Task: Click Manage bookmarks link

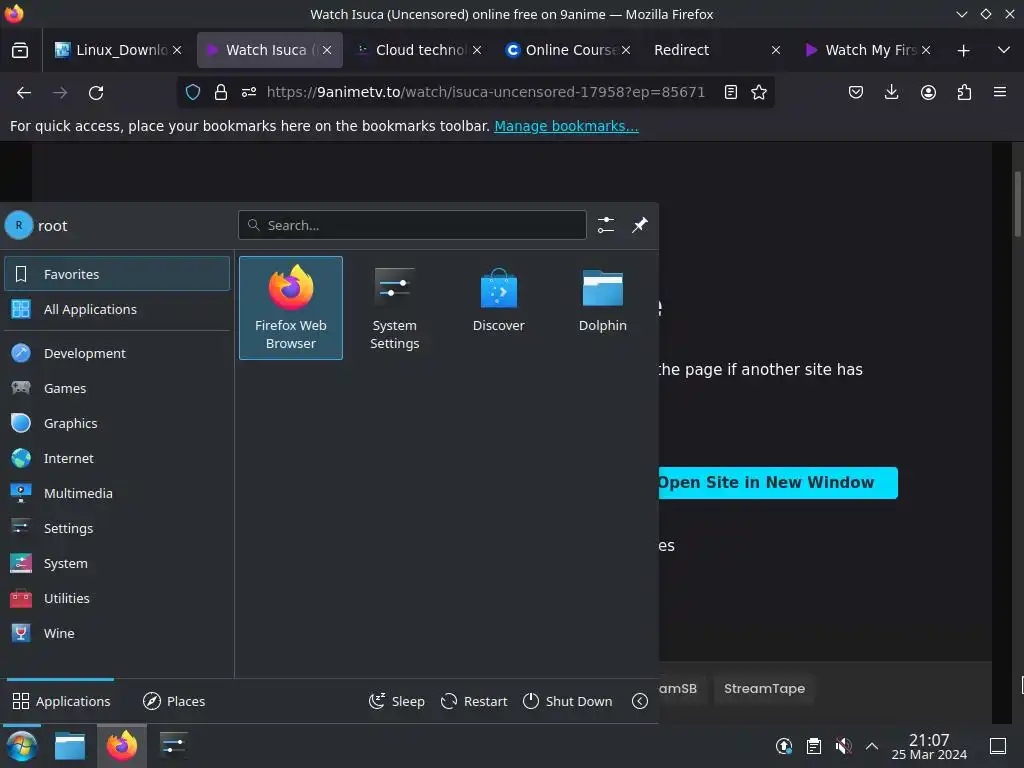Action: coord(566,126)
